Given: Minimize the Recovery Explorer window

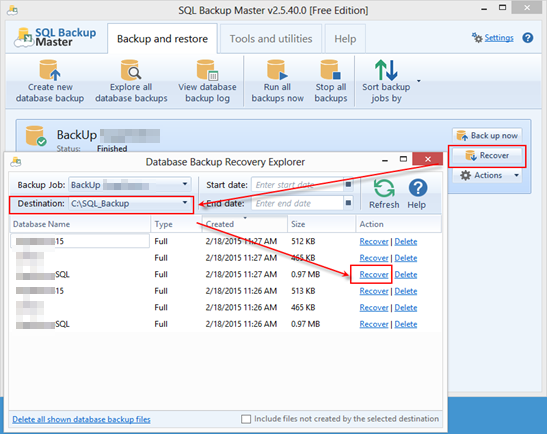Looking at the screenshot, I should [385, 160].
